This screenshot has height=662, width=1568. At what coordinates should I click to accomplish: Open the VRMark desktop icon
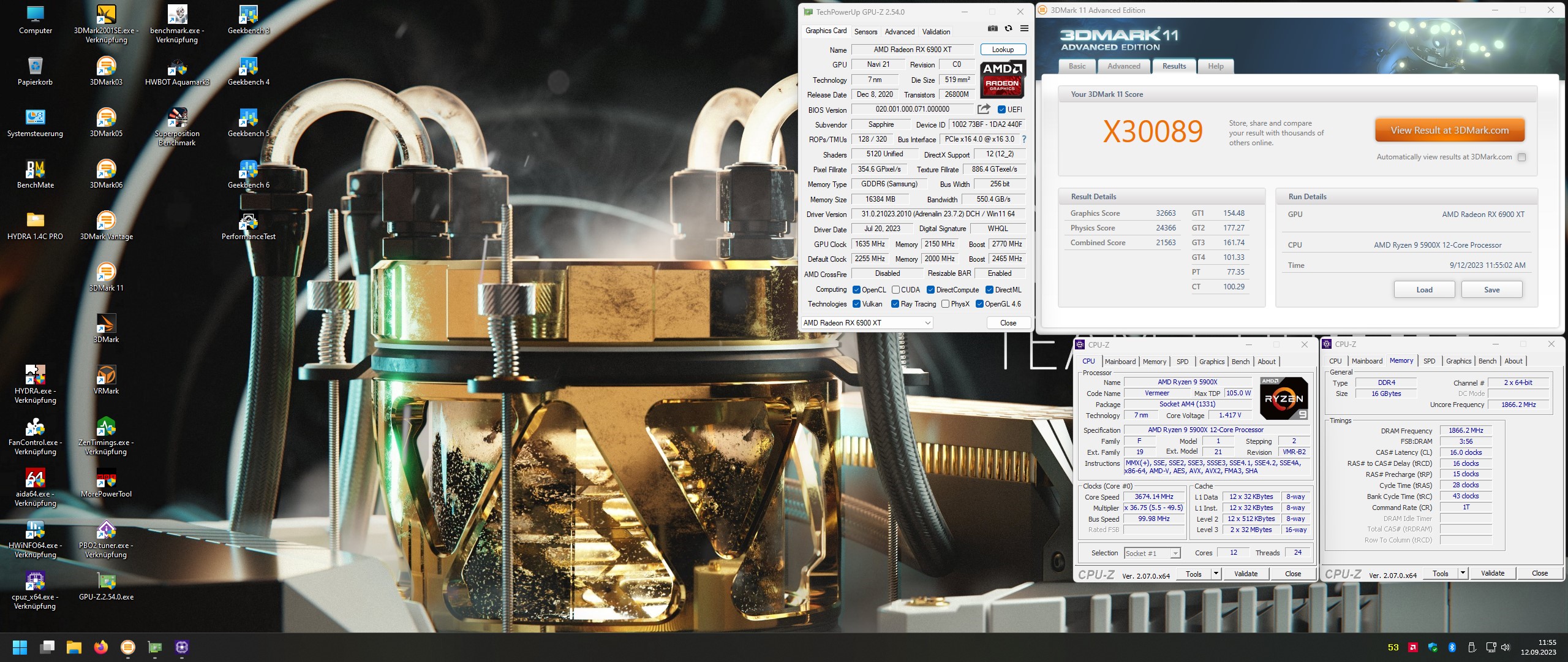pyautogui.click(x=107, y=379)
